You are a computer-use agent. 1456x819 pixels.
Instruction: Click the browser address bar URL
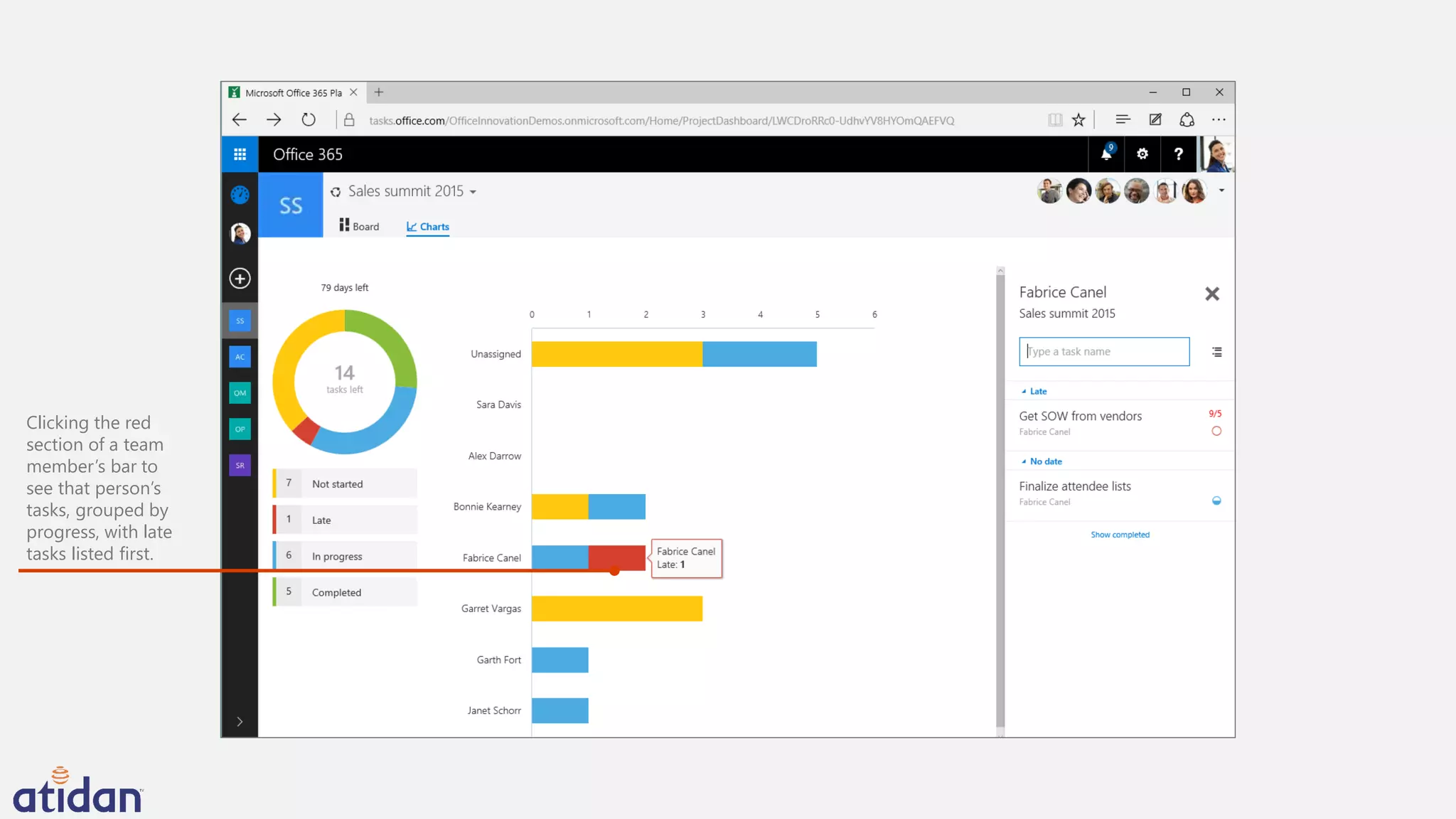click(x=661, y=120)
